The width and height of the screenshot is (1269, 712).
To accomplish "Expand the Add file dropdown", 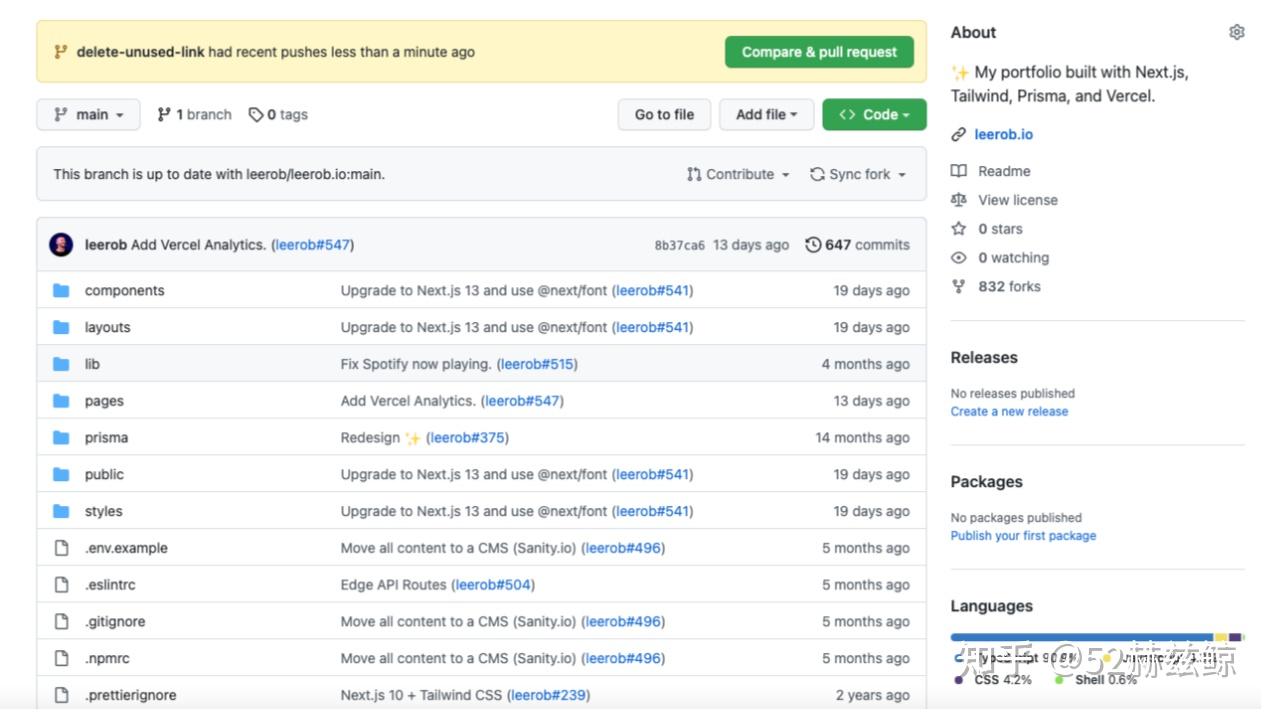I will tap(766, 114).
